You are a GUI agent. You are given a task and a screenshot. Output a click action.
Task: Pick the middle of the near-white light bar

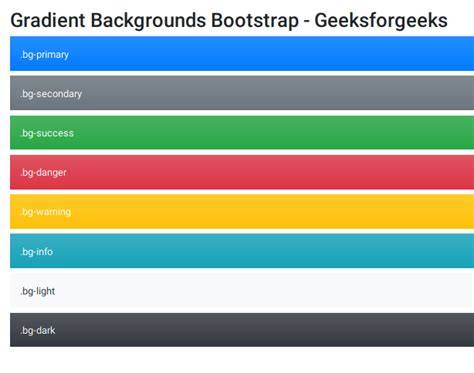(x=242, y=290)
